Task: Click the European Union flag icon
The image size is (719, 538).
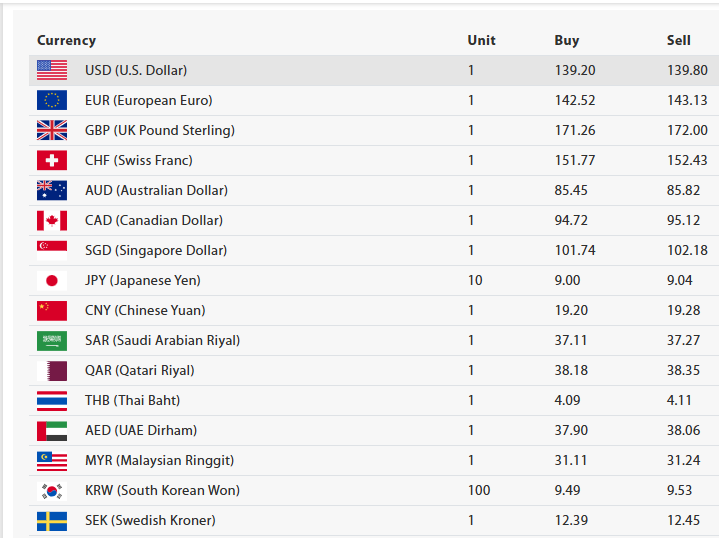Action: [x=52, y=100]
